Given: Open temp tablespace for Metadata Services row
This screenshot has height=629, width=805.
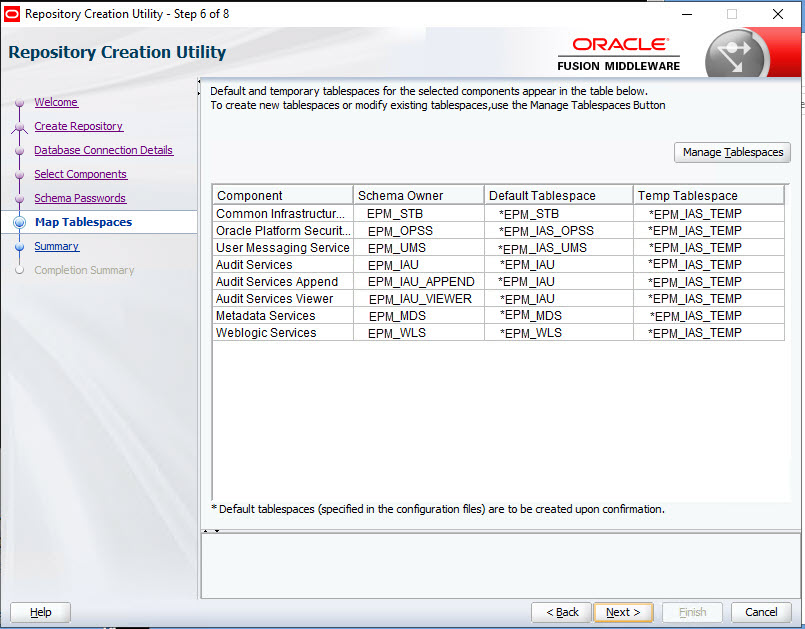Looking at the screenshot, I should tap(708, 315).
